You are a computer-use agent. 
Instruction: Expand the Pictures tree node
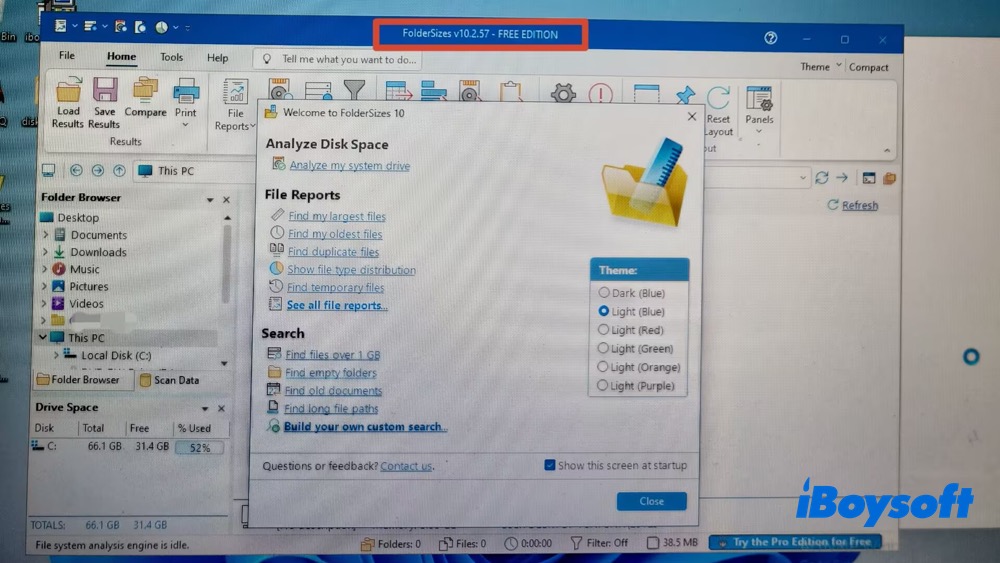45,286
